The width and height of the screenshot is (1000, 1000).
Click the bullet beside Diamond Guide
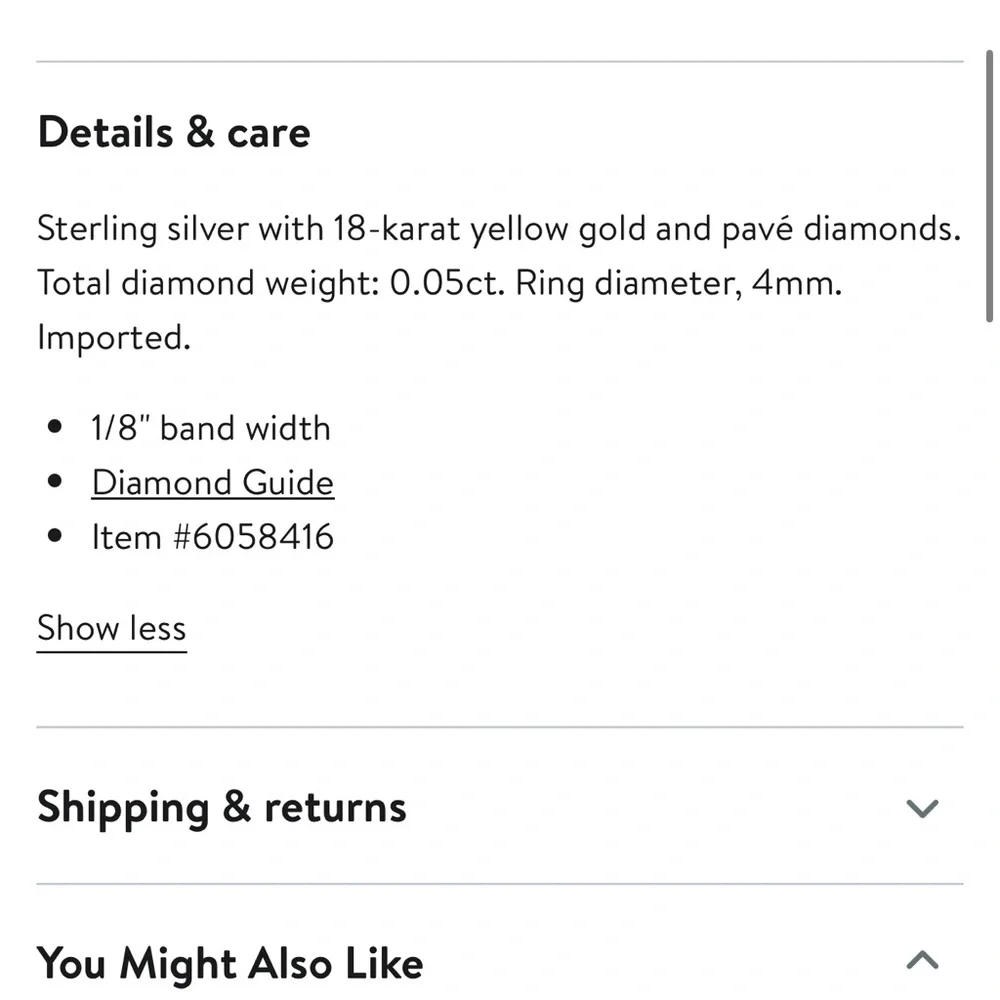click(55, 484)
